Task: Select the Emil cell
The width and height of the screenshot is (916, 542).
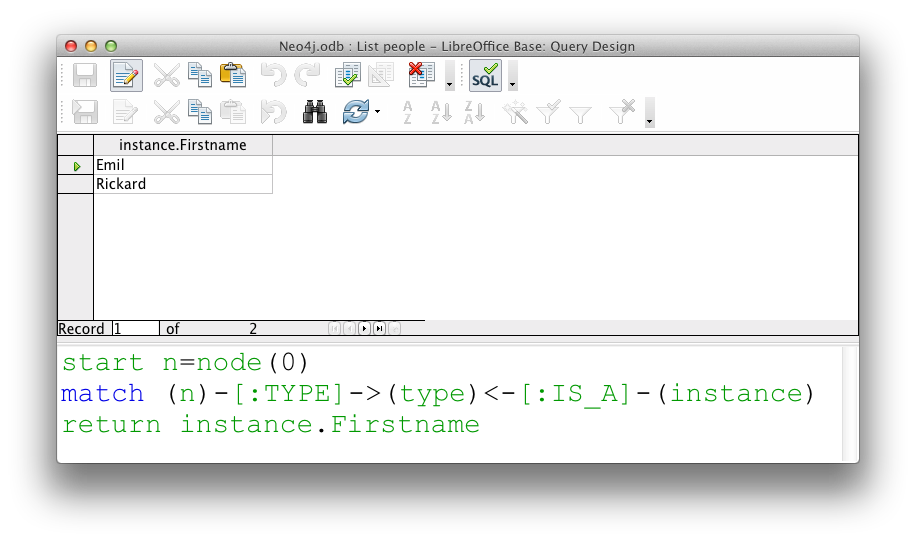Action: tap(183, 165)
